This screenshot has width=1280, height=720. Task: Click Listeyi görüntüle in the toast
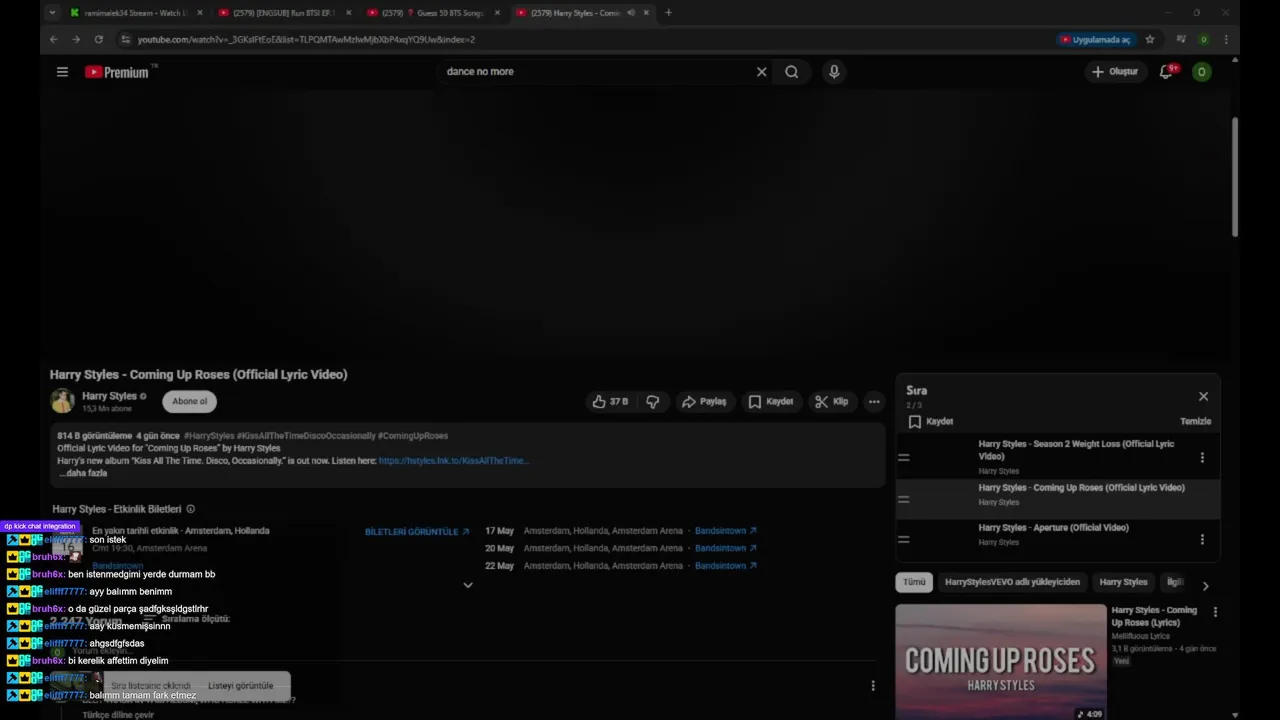pyautogui.click(x=240, y=686)
